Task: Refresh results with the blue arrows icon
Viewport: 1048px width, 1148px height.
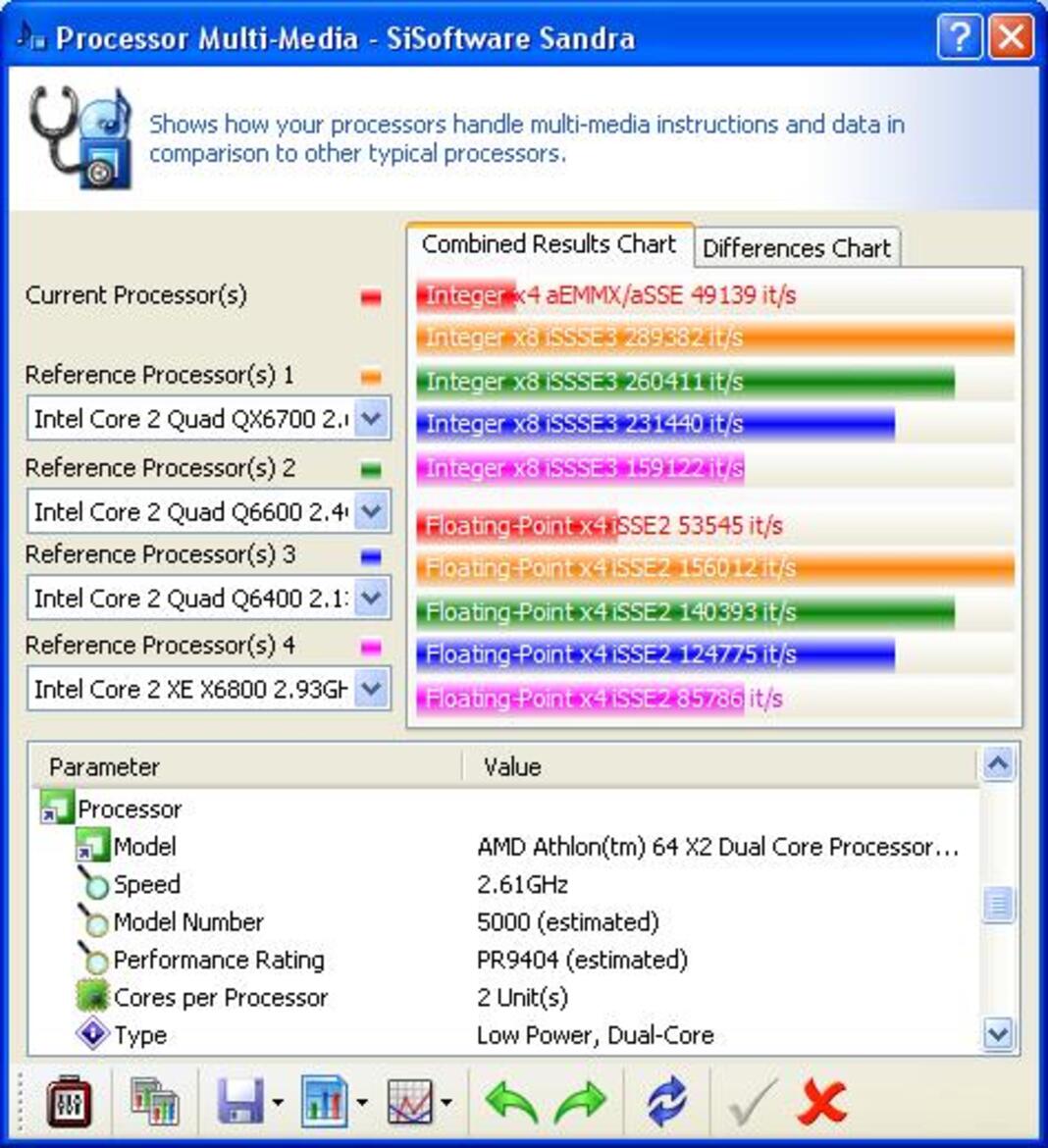Action: (x=667, y=1100)
